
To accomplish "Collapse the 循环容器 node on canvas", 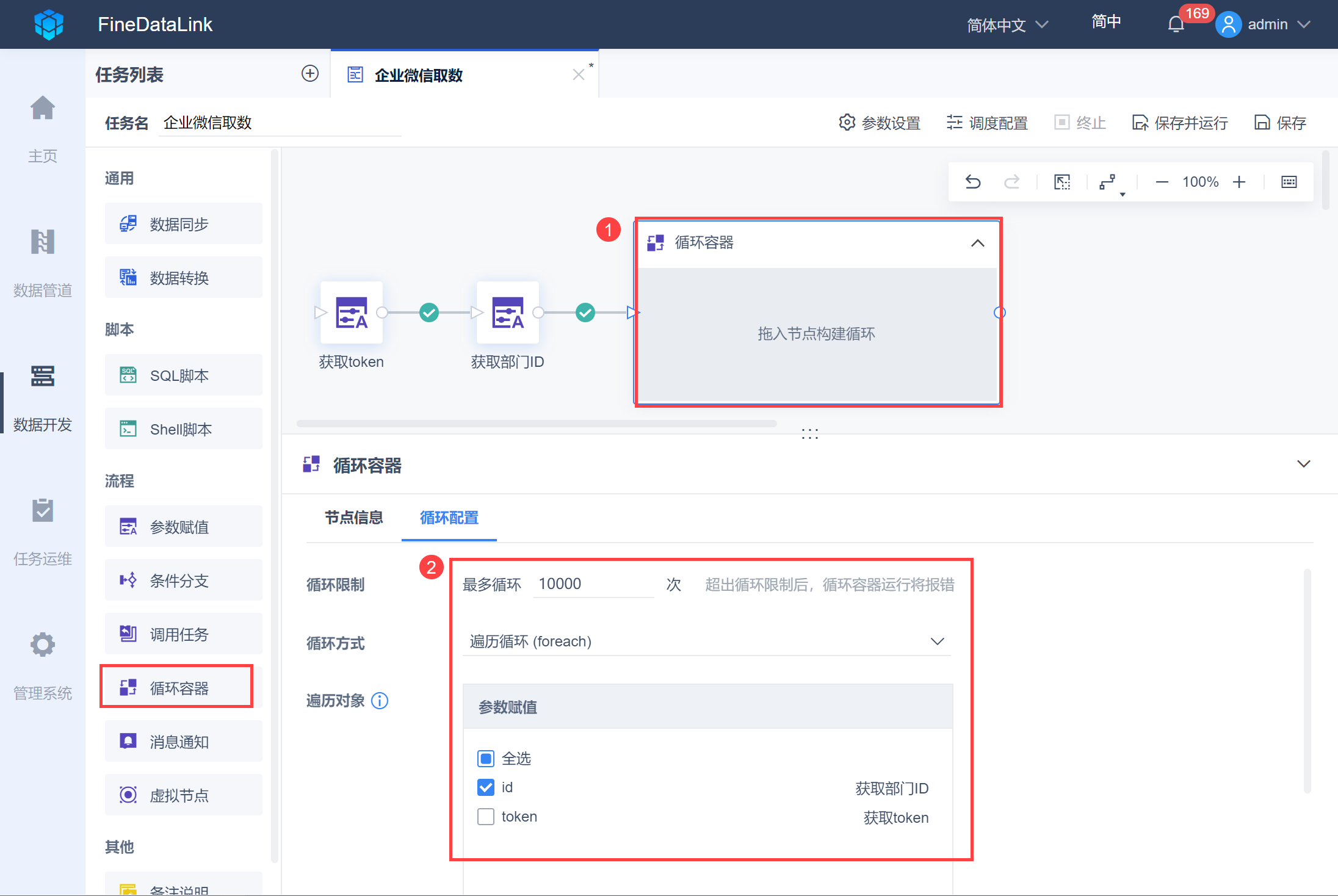I will [977, 243].
